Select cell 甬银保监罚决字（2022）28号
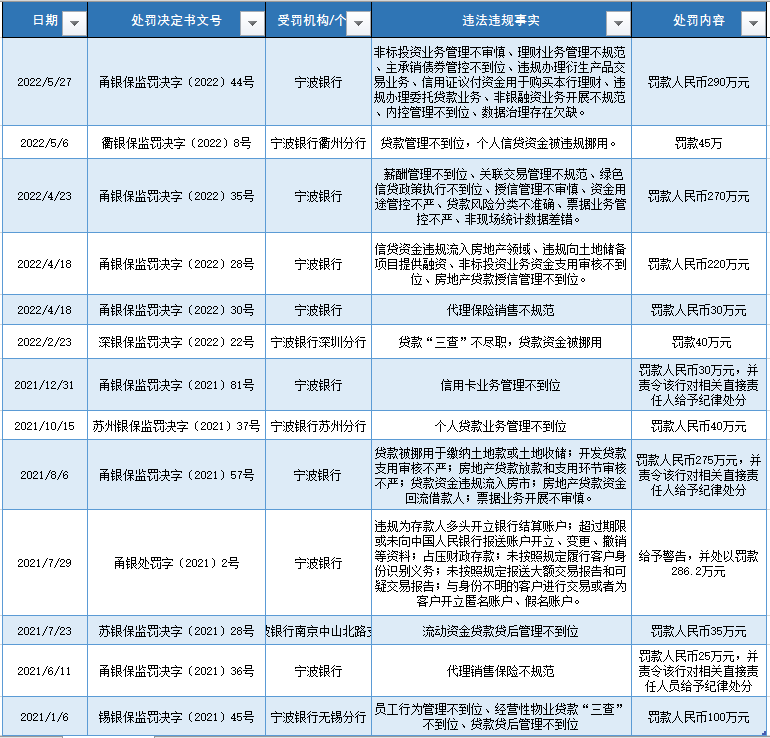 [x=176, y=264]
